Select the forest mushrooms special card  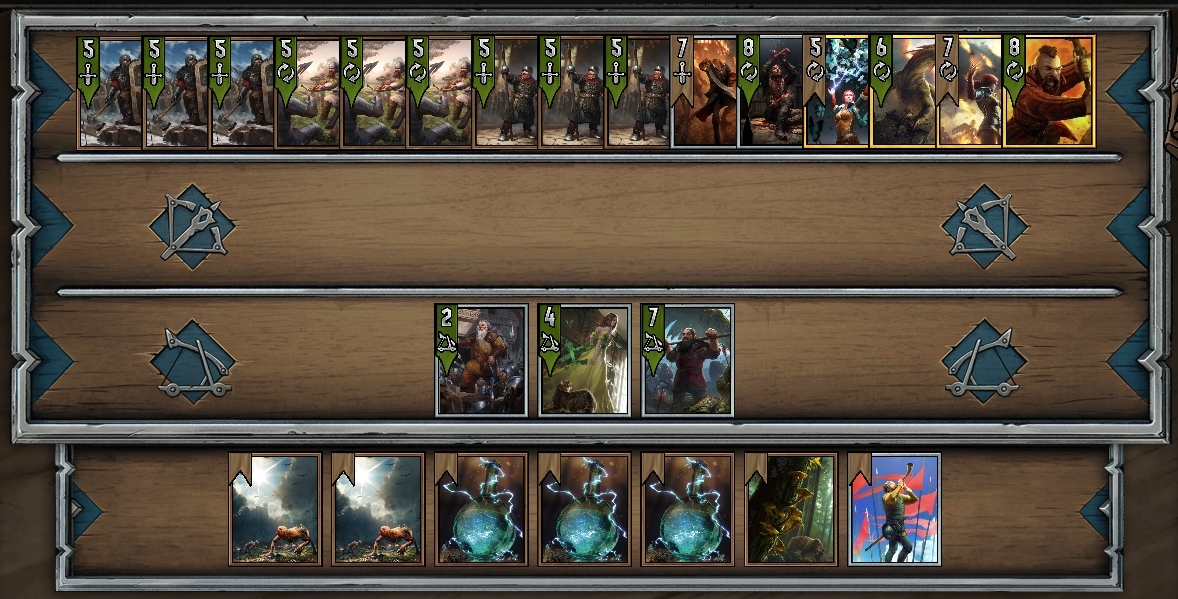[x=791, y=509]
